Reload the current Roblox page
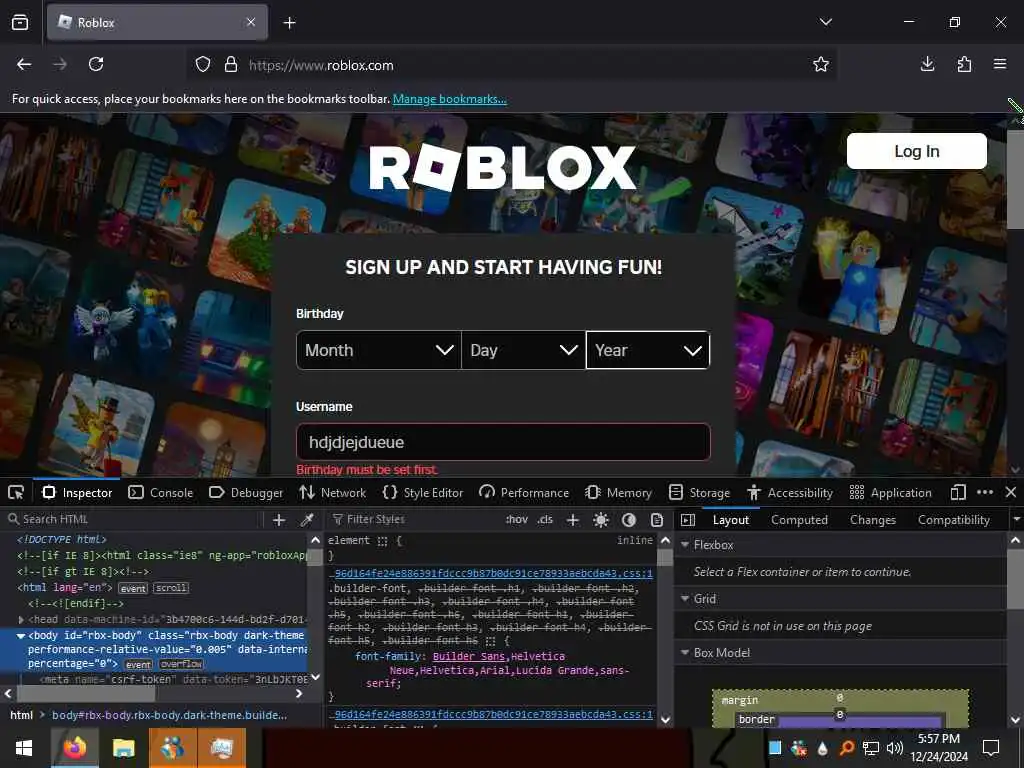This screenshot has height=768, width=1024. click(96, 64)
